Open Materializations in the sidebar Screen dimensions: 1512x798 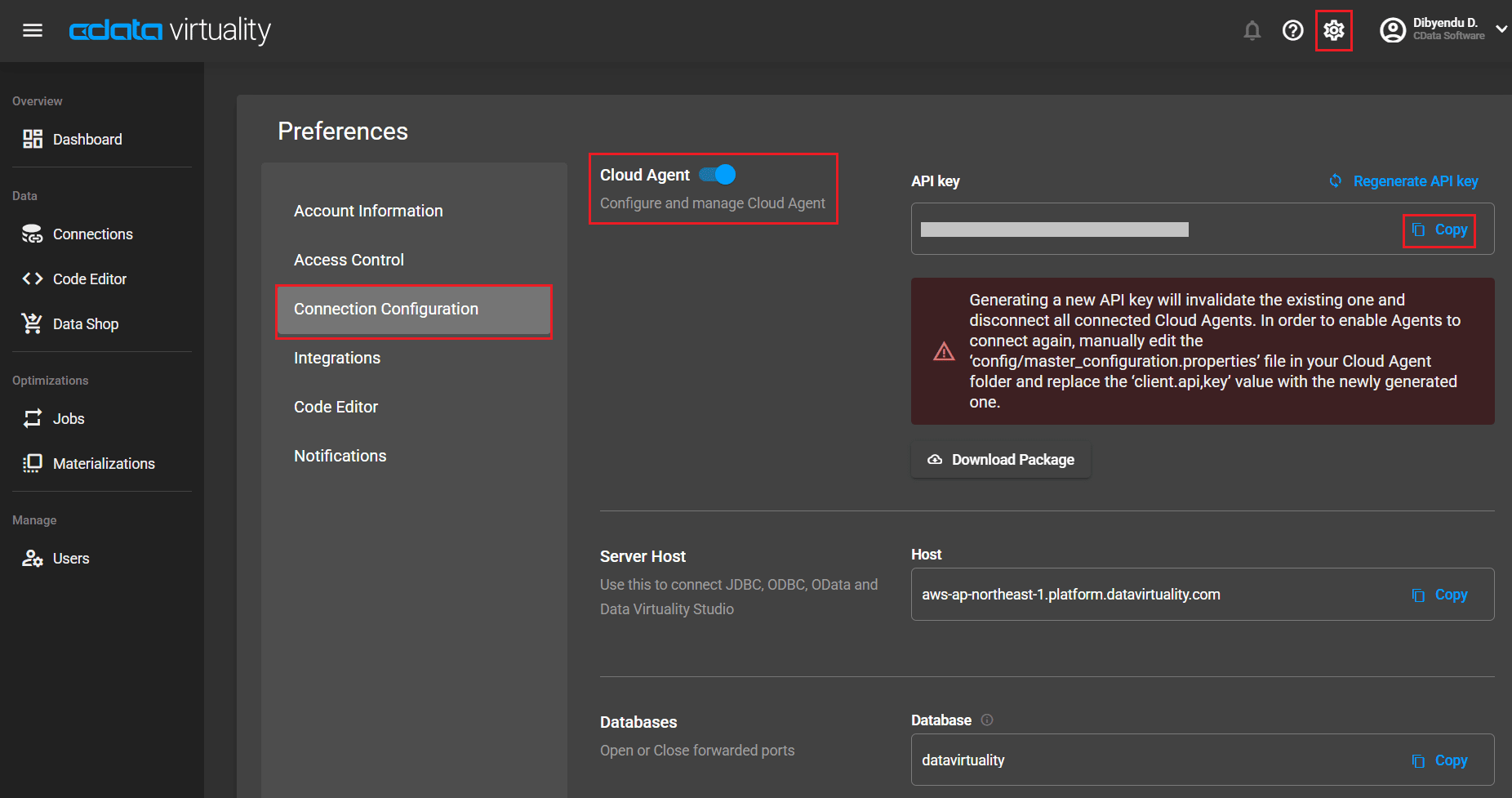click(x=104, y=464)
